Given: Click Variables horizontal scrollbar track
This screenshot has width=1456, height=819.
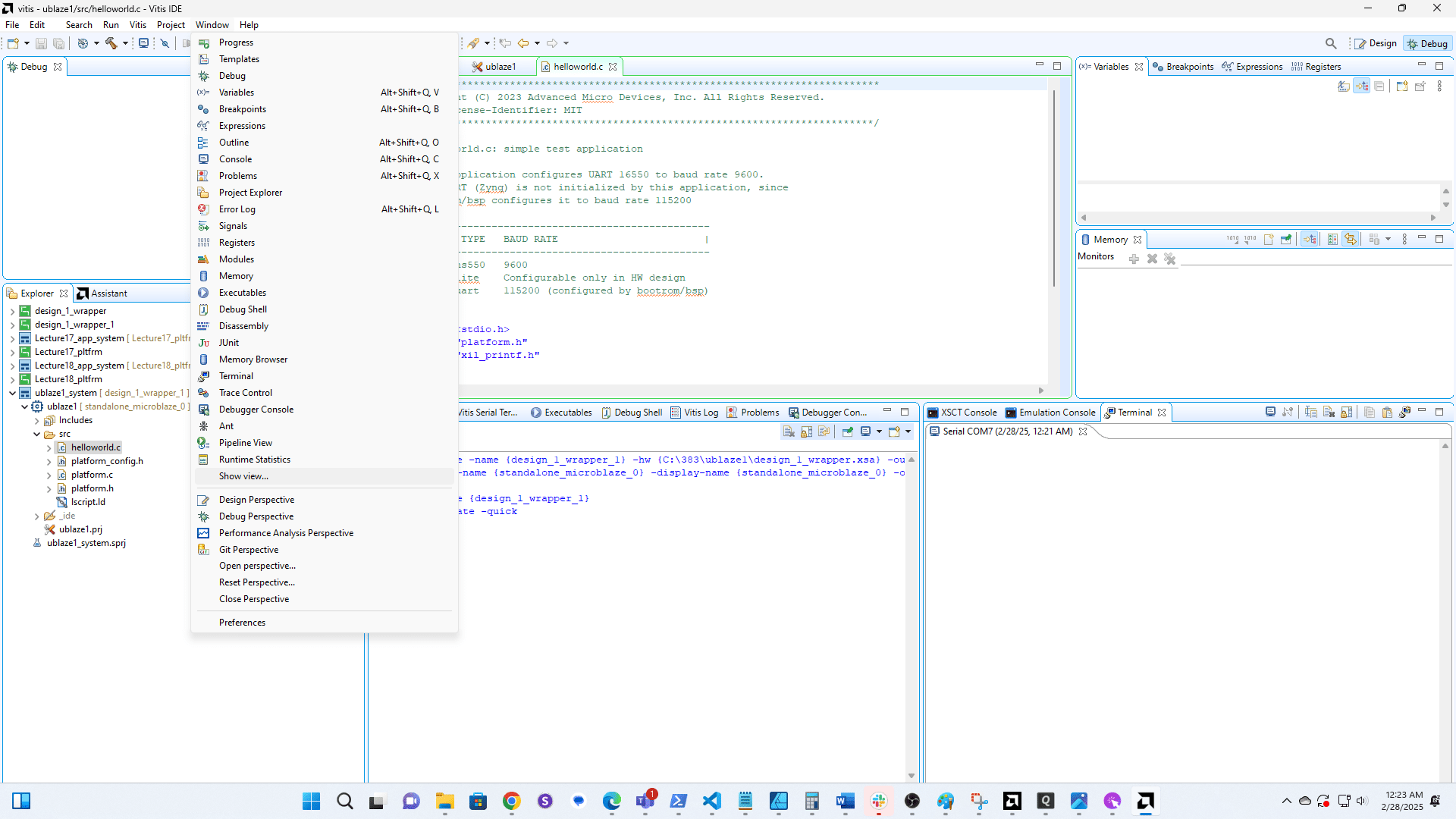Looking at the screenshot, I should pyautogui.click(x=1257, y=218).
